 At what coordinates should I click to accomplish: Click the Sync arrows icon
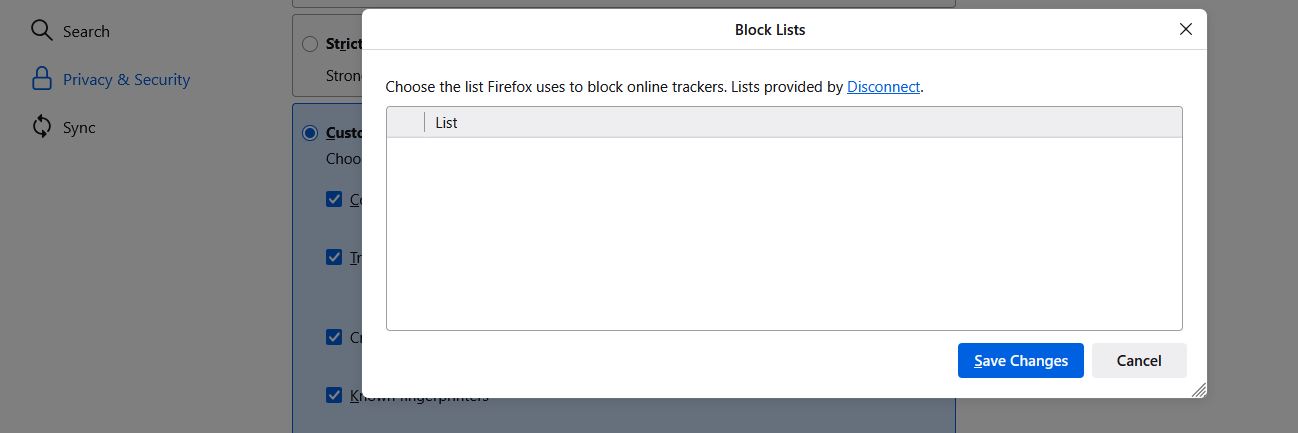[x=41, y=127]
